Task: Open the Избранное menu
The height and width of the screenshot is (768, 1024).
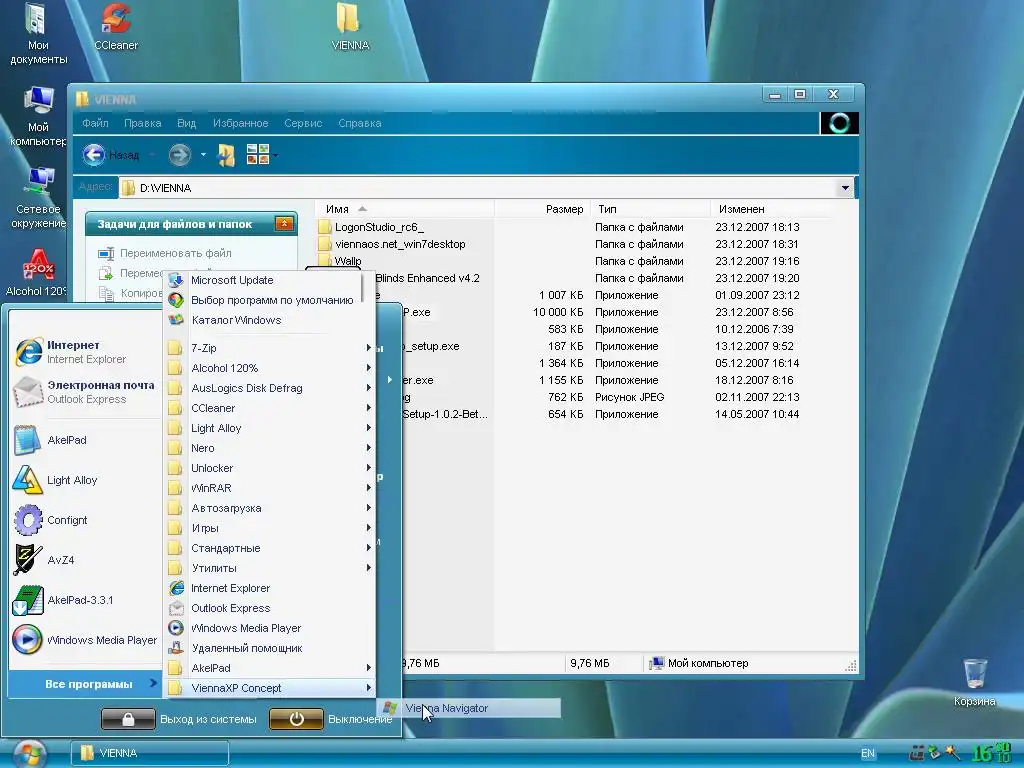Action: point(240,123)
